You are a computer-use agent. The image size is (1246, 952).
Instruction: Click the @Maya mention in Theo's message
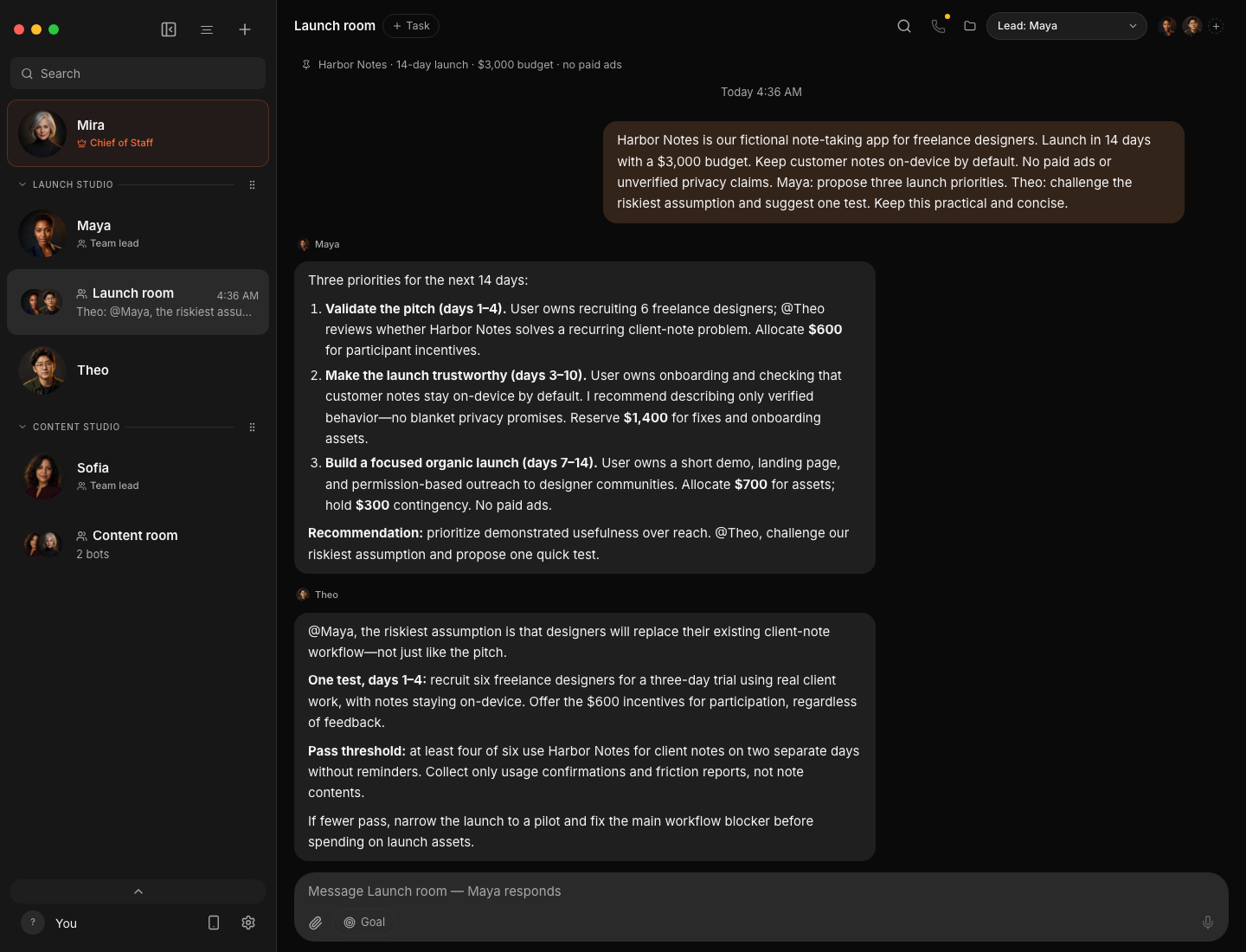[x=331, y=632]
